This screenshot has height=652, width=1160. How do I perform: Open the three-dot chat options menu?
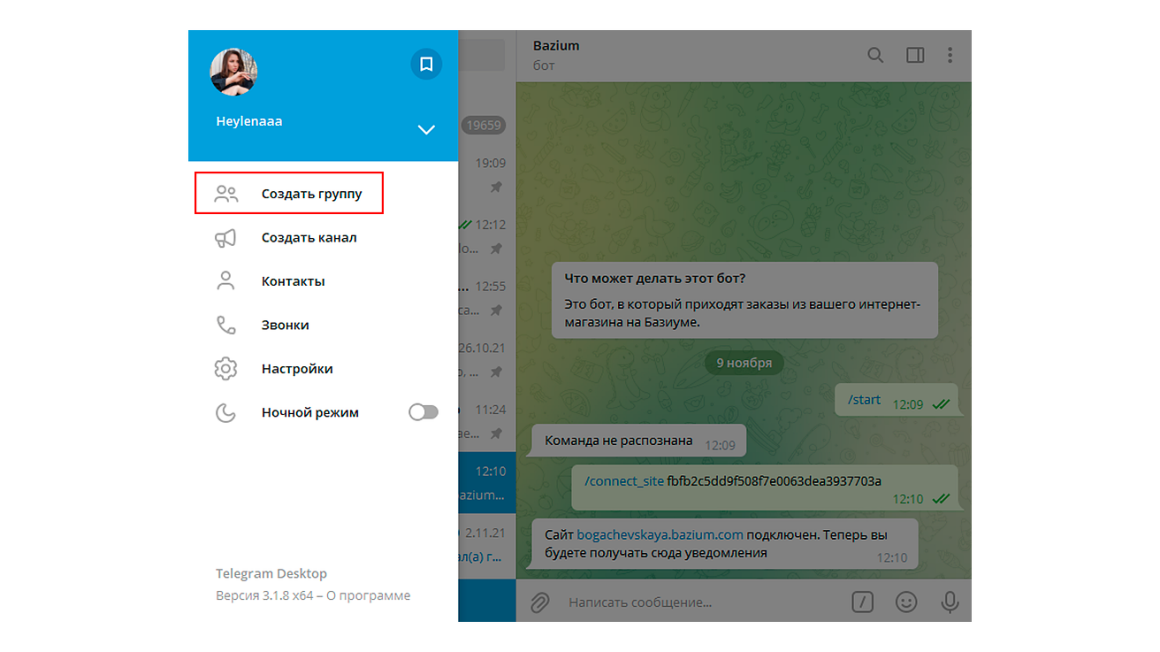click(x=950, y=56)
